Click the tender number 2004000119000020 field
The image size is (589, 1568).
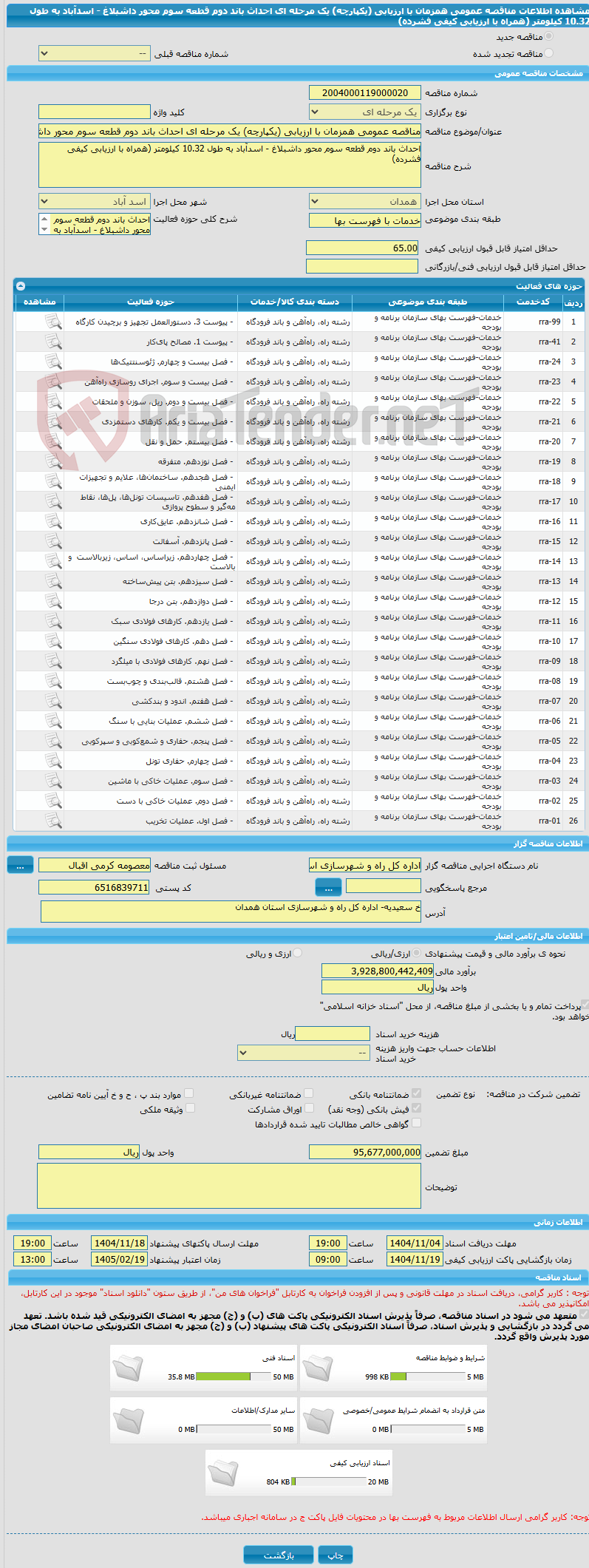pyautogui.click(x=365, y=92)
